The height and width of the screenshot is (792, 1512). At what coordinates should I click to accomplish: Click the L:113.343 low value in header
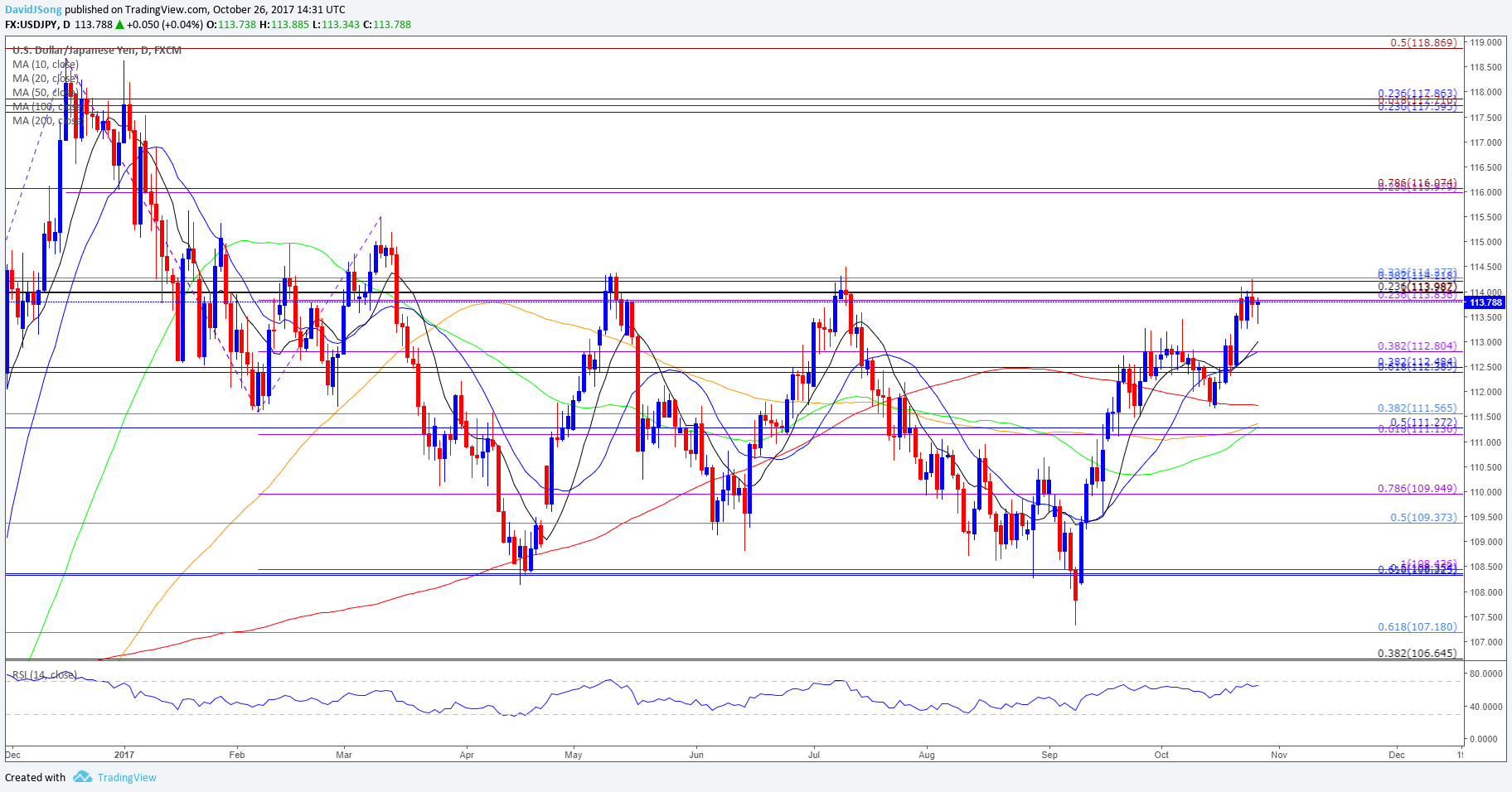(337, 25)
